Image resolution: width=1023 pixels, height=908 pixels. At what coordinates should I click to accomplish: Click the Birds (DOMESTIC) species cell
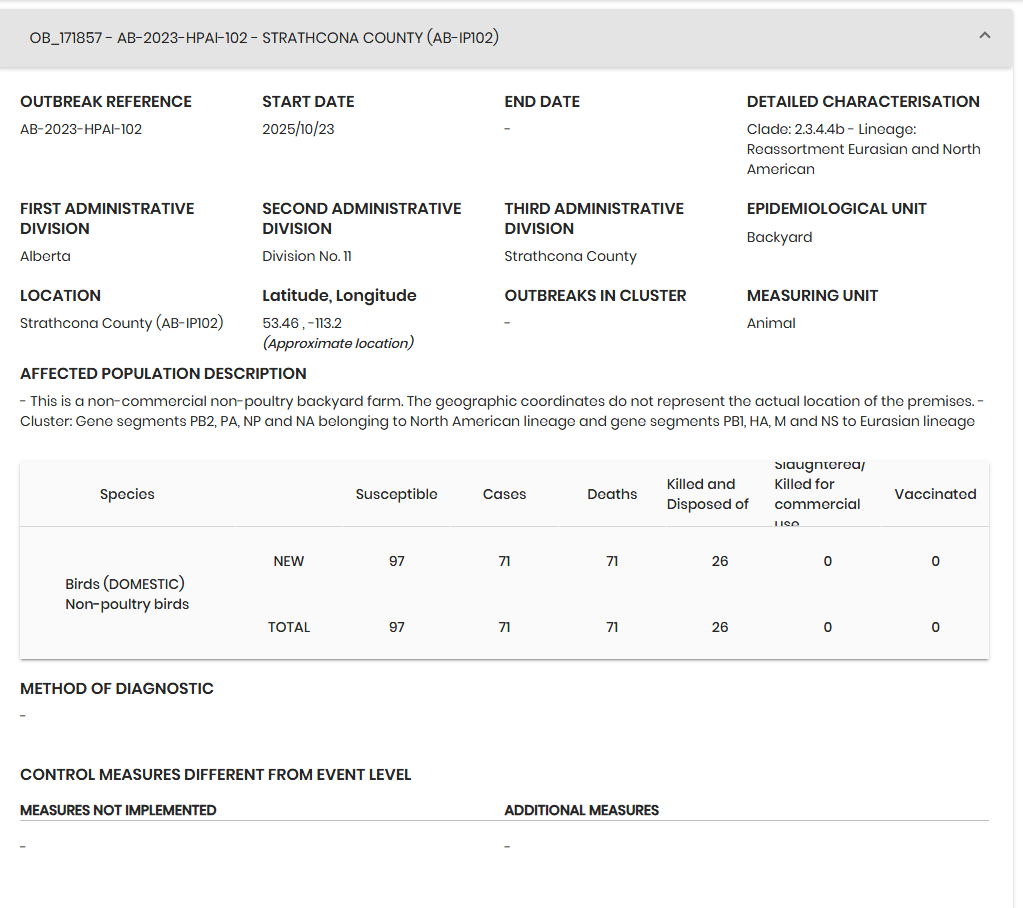pos(126,584)
